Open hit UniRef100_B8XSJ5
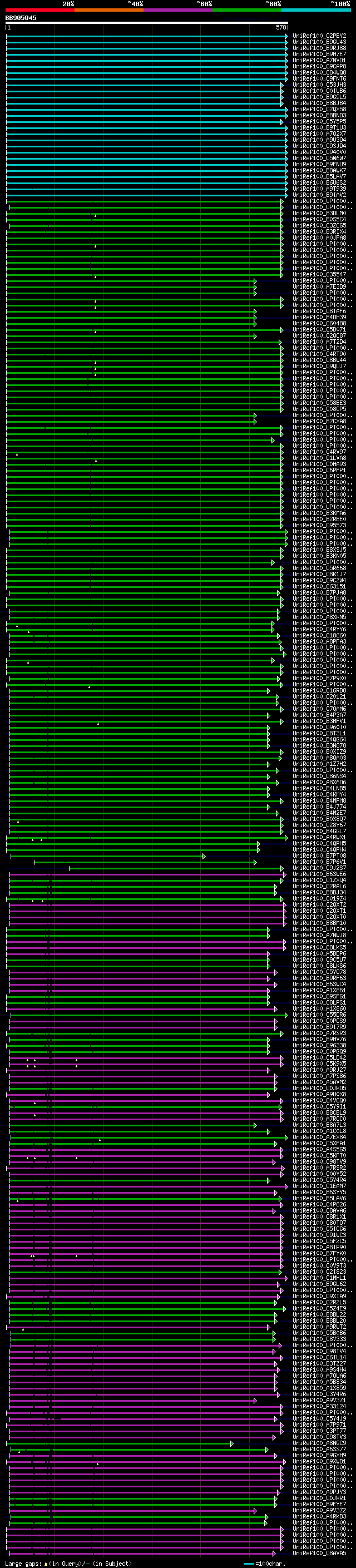Viewport: 356px width, 1568px height. [x=319, y=550]
